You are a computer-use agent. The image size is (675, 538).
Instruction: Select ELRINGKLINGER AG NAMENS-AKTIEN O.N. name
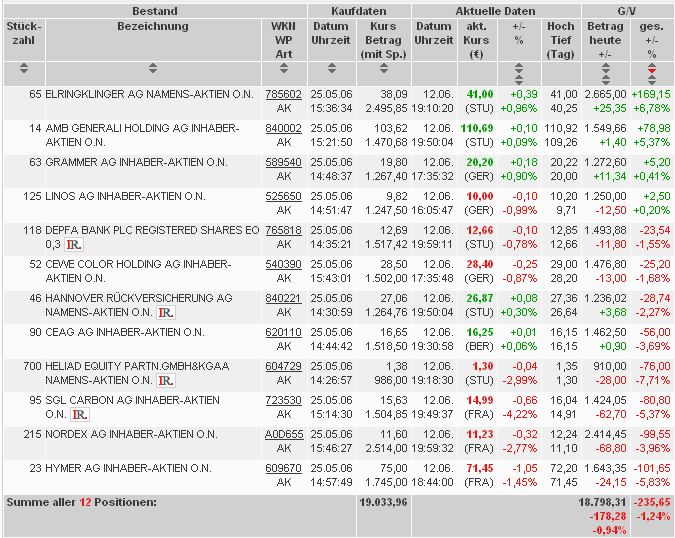tap(149, 94)
